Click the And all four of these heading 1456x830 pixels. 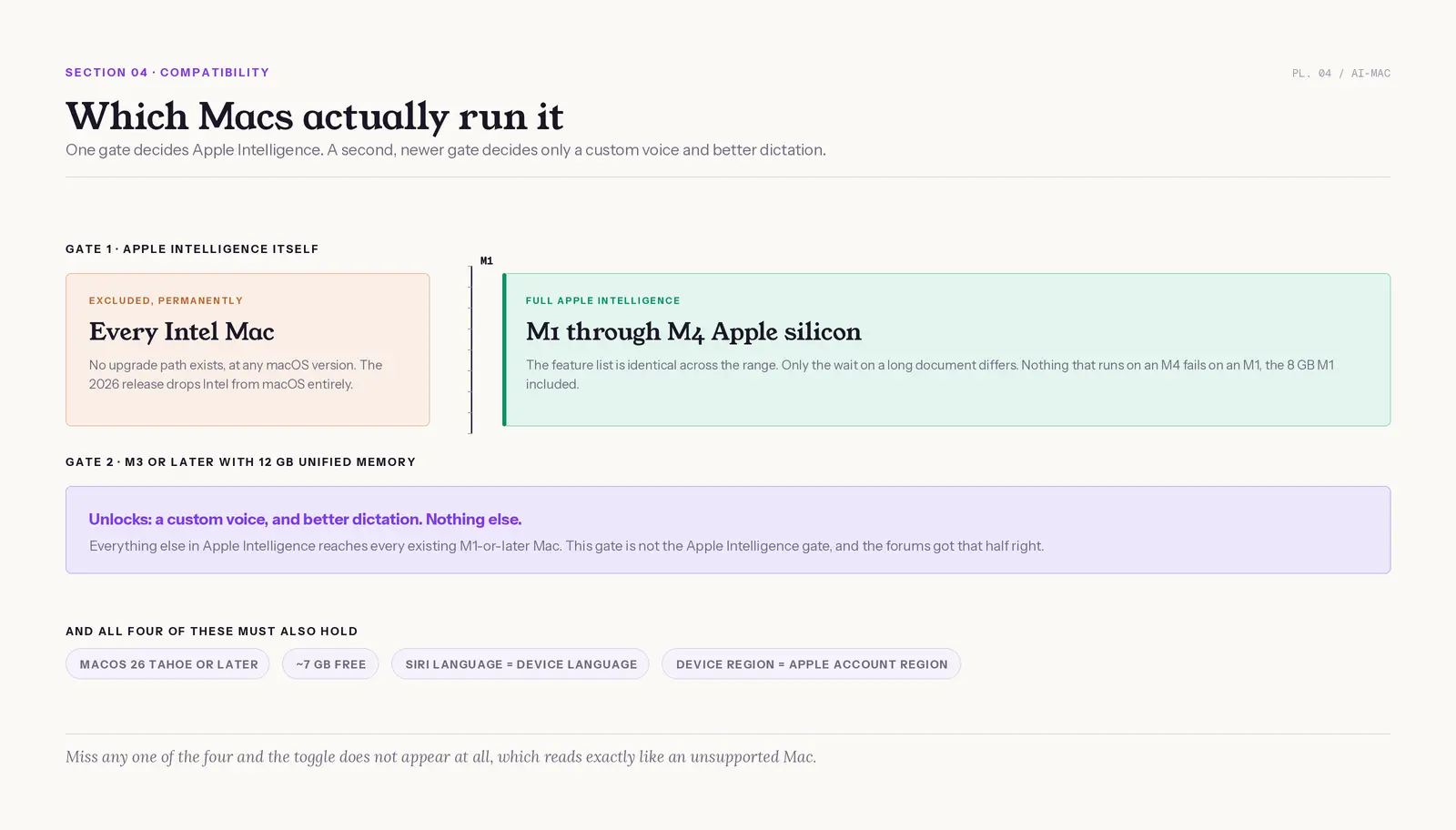pyautogui.click(x=211, y=631)
